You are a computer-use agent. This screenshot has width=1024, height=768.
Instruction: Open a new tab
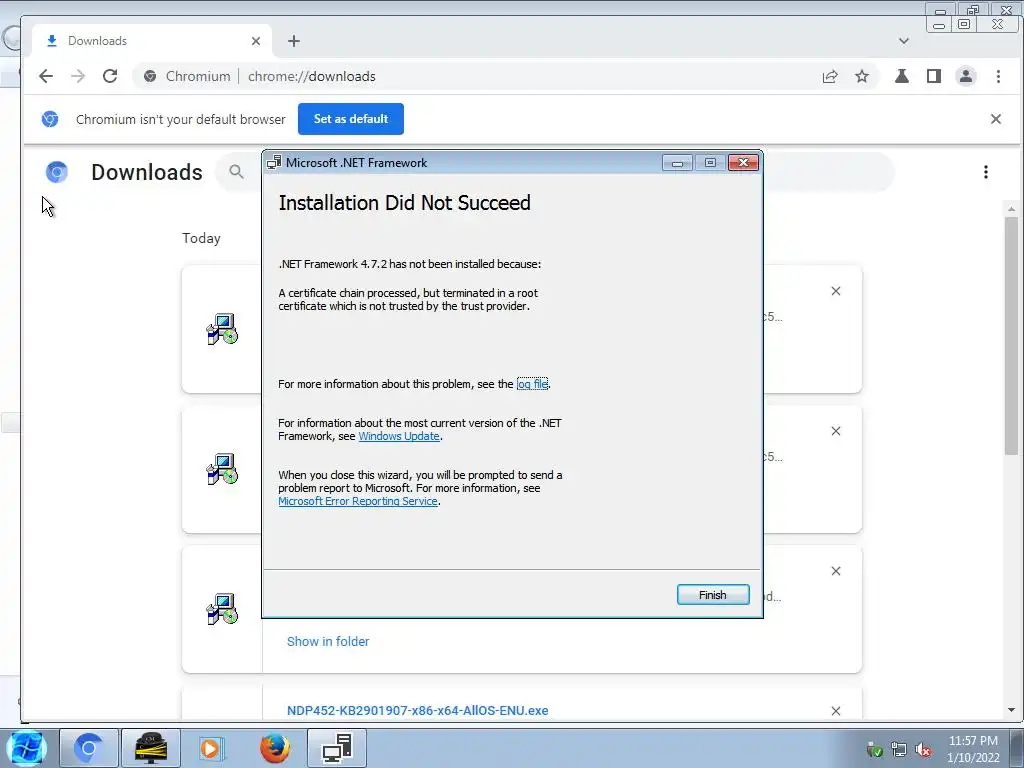click(294, 41)
